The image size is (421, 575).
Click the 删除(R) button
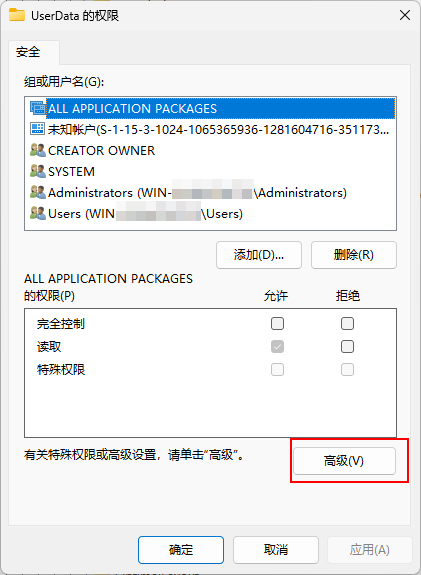(x=354, y=255)
